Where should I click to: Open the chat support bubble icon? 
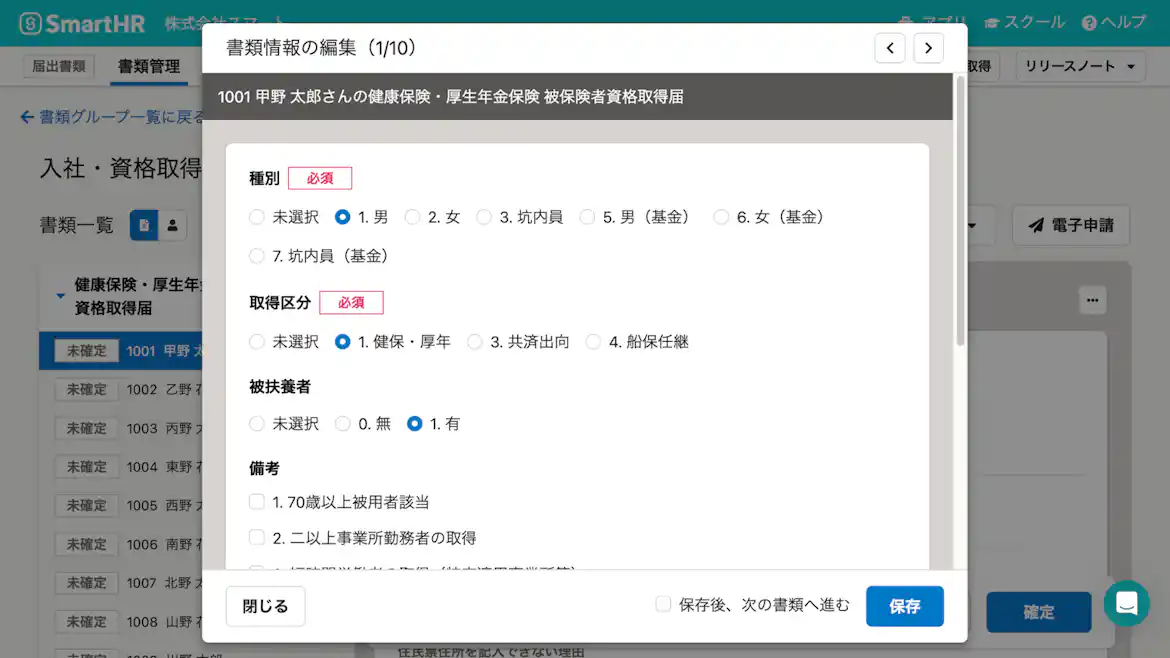1127,603
